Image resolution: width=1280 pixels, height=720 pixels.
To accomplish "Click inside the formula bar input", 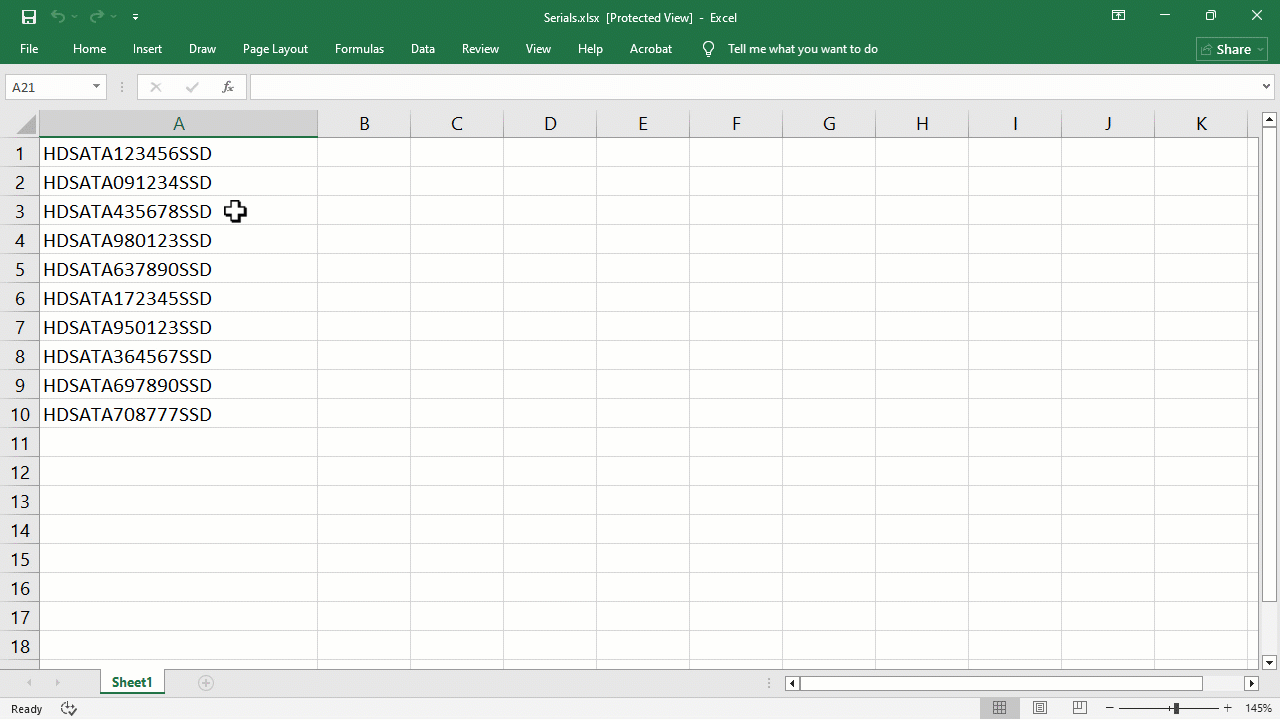I will tap(755, 87).
